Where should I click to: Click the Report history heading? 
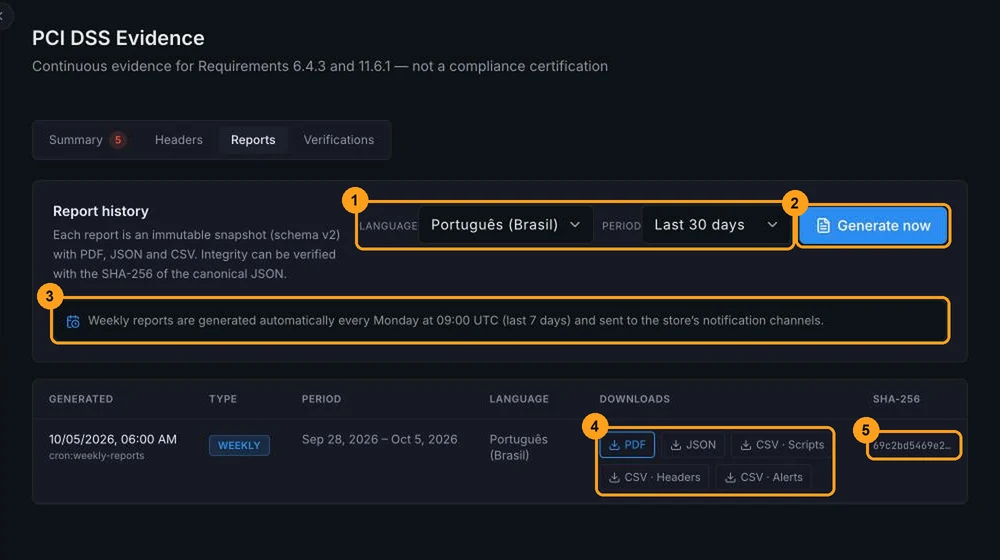pos(101,211)
